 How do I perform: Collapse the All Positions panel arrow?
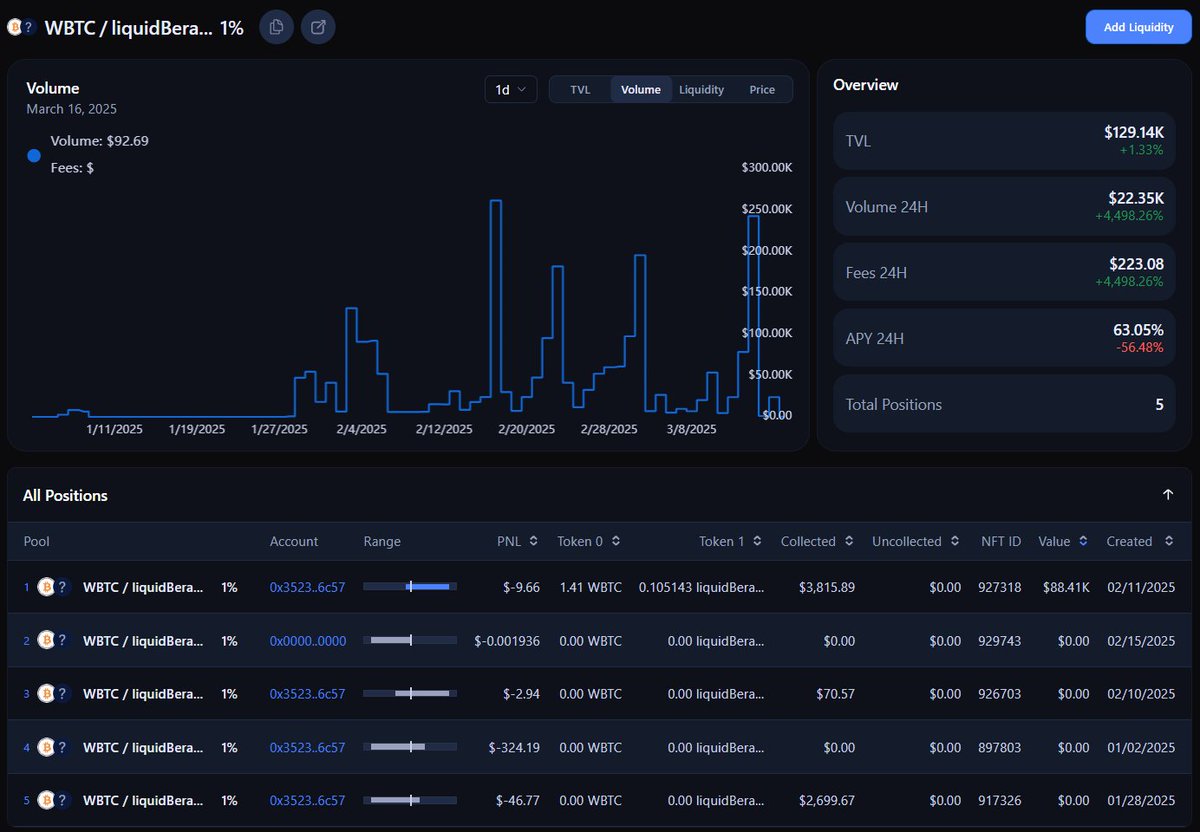tap(1168, 495)
